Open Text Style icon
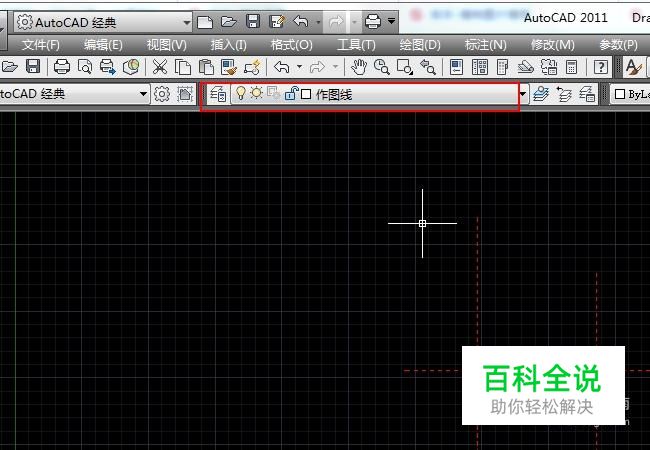The width and height of the screenshot is (650, 450). tap(633, 67)
